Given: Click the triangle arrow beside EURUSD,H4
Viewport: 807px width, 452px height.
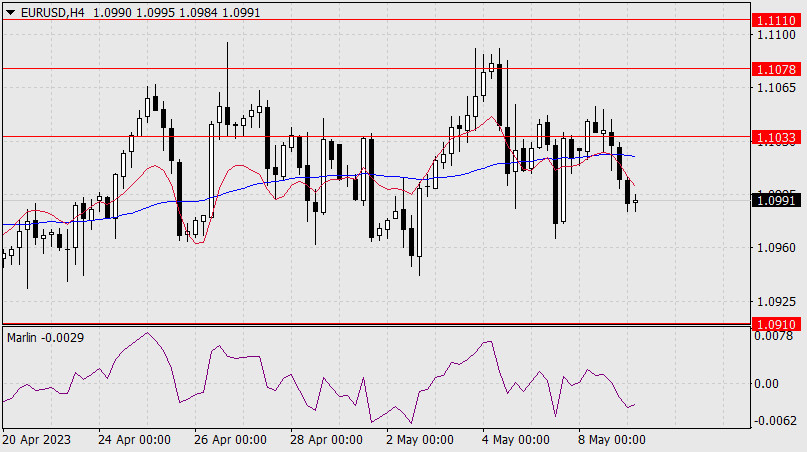Looking at the screenshot, I should click(9, 9).
